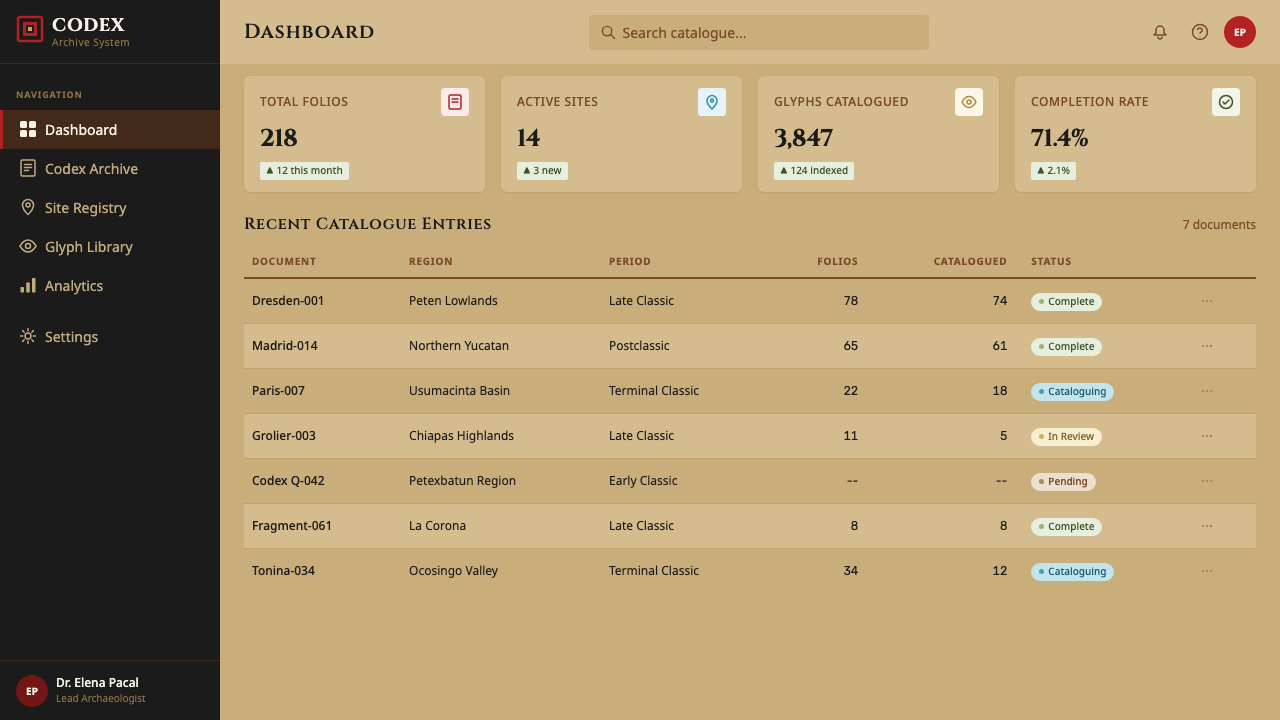1280x720 pixels.
Task: Click the Usumacinta Basin region cell
Action: click(459, 390)
